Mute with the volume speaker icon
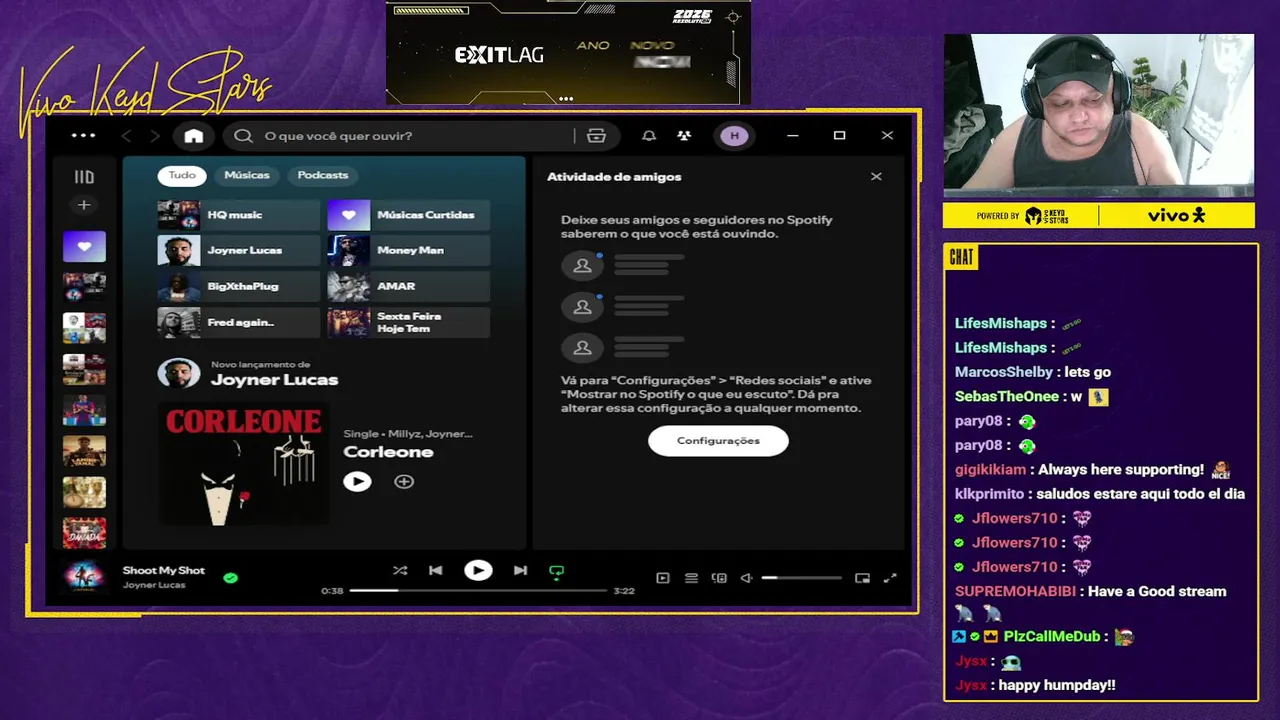This screenshot has width=1280, height=720. tap(746, 578)
